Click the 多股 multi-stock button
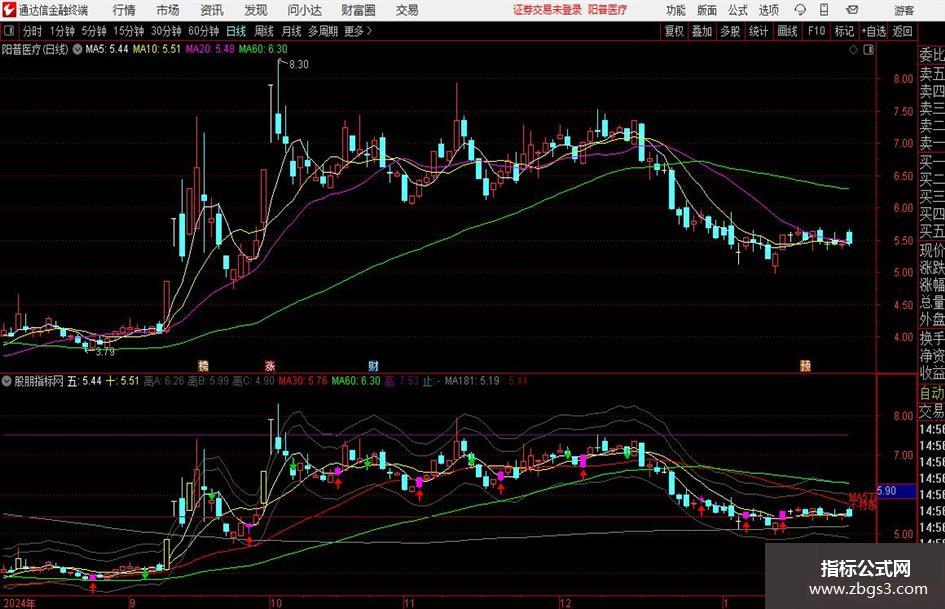 (x=730, y=31)
